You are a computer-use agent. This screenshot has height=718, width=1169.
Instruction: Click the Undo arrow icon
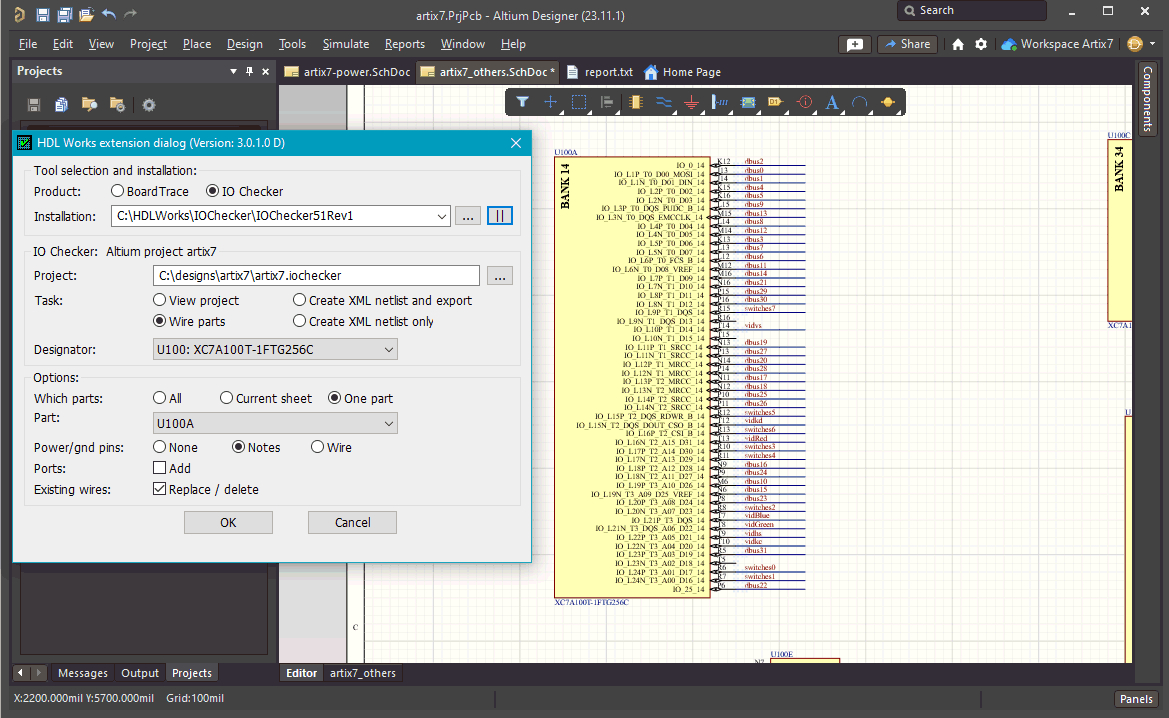pos(109,14)
